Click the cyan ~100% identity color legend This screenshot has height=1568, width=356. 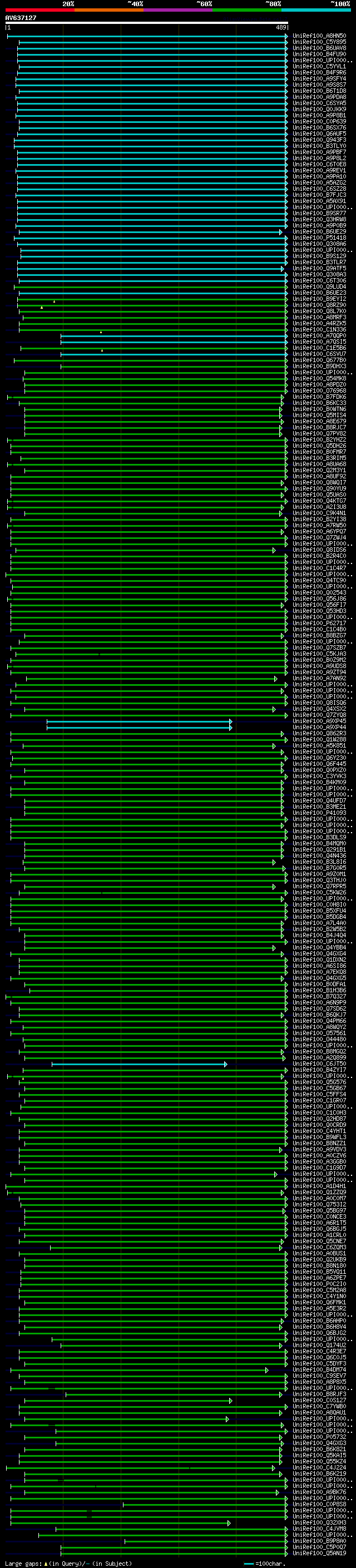[x=316, y=10]
